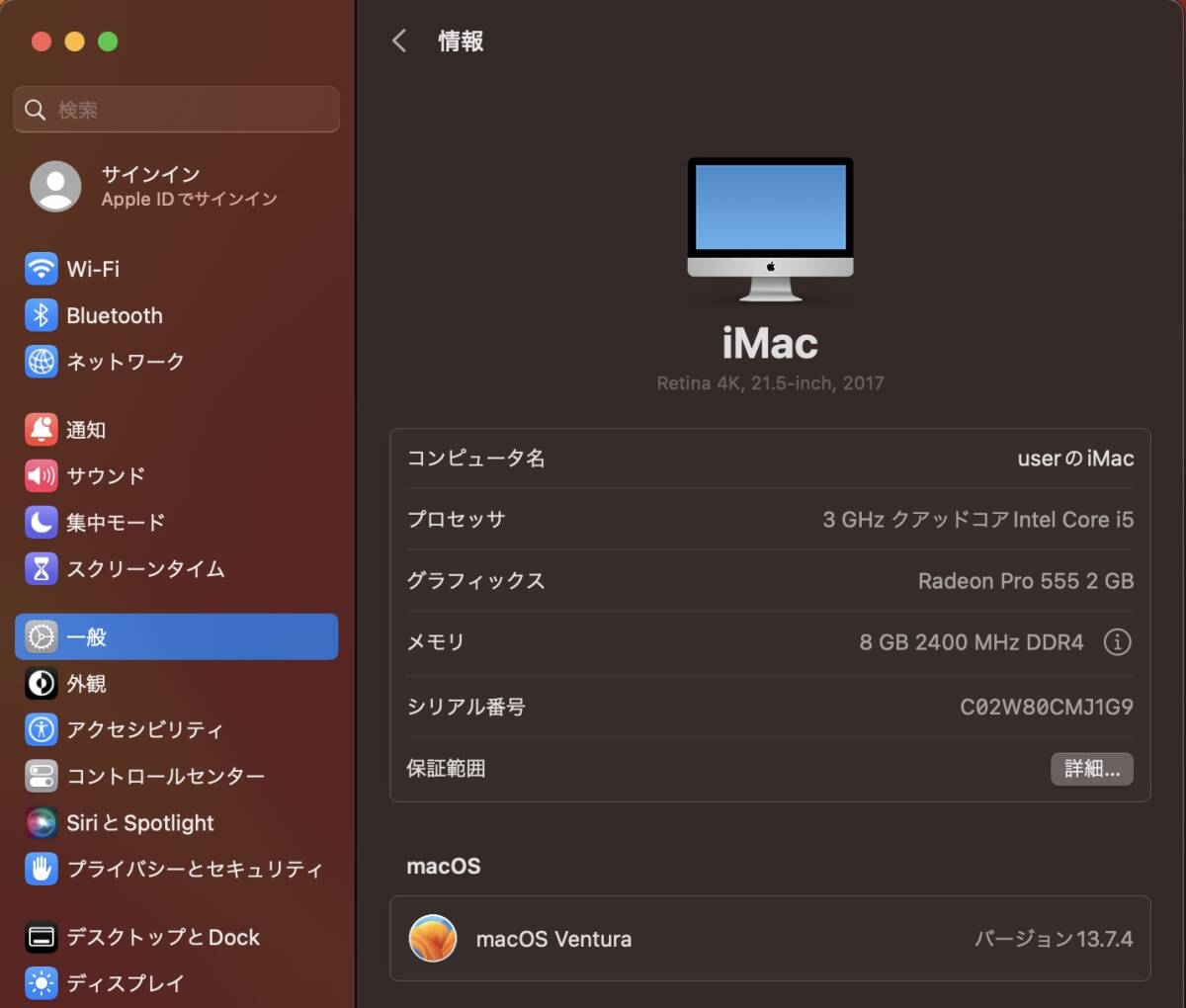The image size is (1186, 1008).
Task: Open ディスプレイ settings
Action: 177,983
